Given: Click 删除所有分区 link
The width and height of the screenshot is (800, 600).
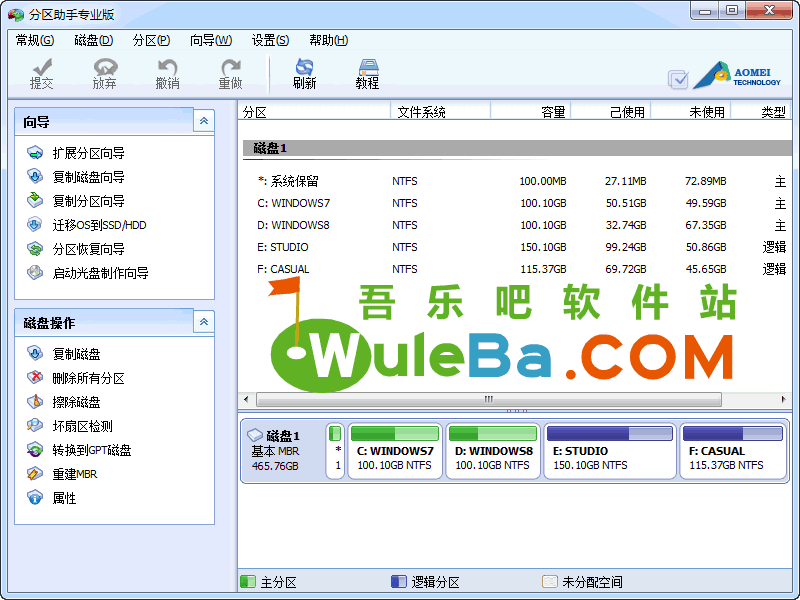Looking at the screenshot, I should click(x=89, y=378).
